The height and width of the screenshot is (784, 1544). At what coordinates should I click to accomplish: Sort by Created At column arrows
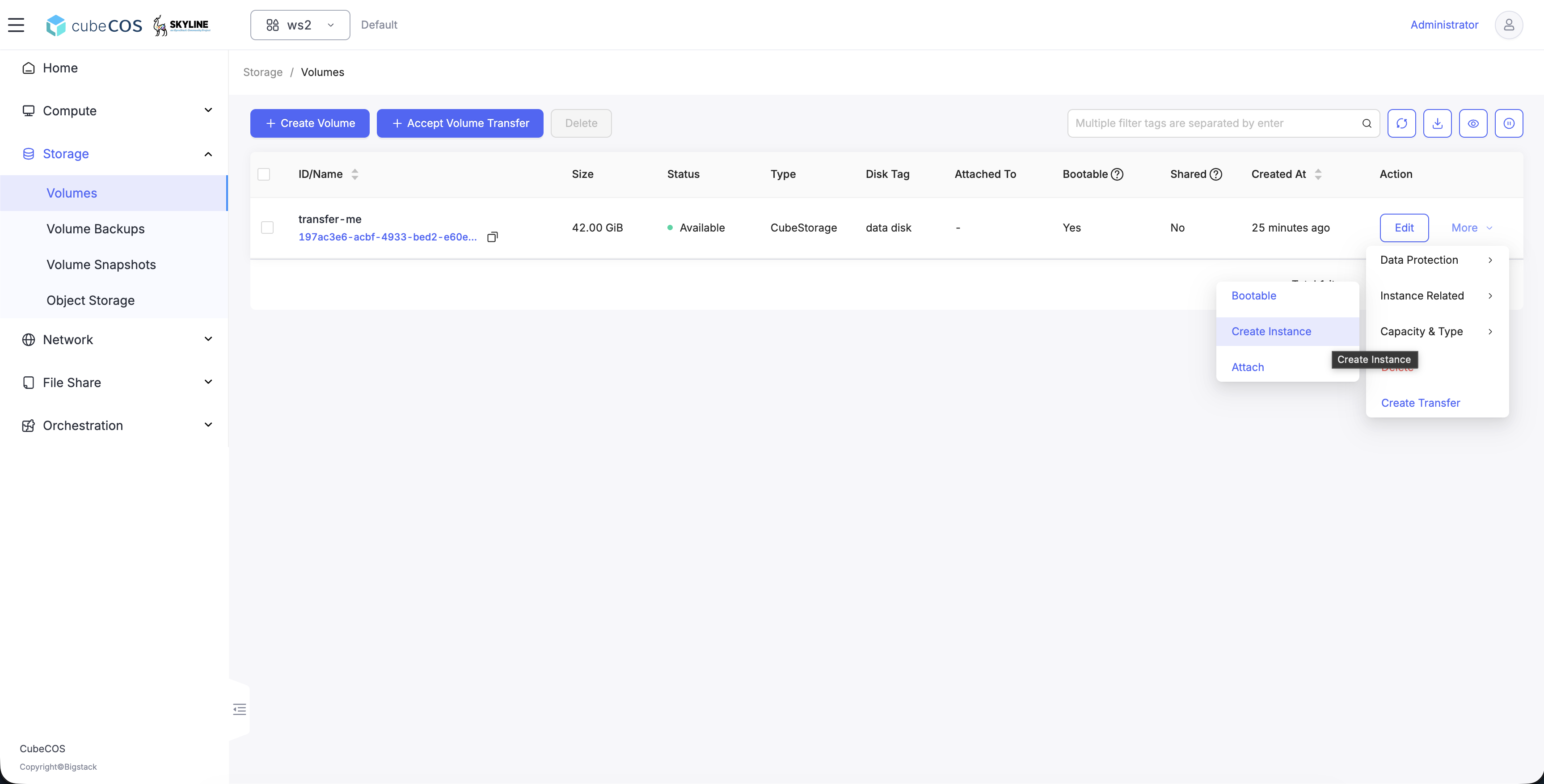(x=1318, y=174)
